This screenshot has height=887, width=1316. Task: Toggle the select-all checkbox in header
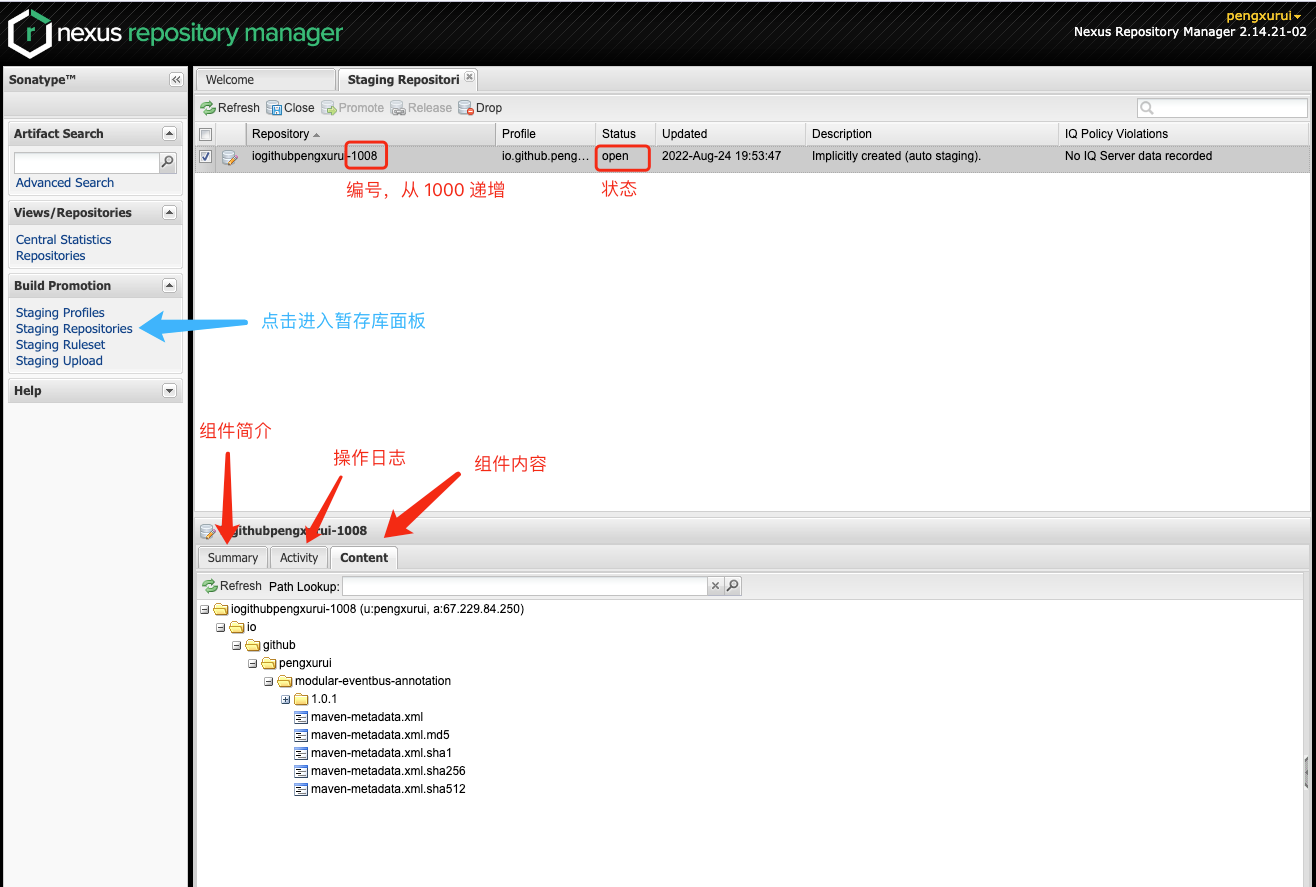tap(205, 134)
